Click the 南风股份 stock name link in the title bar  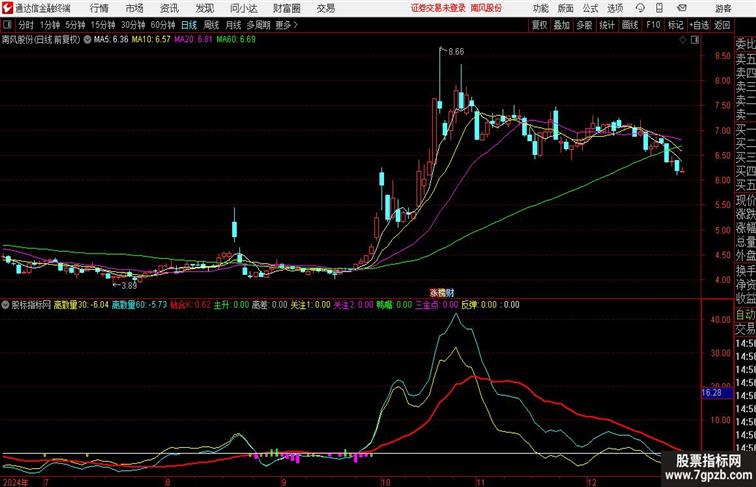486,8
